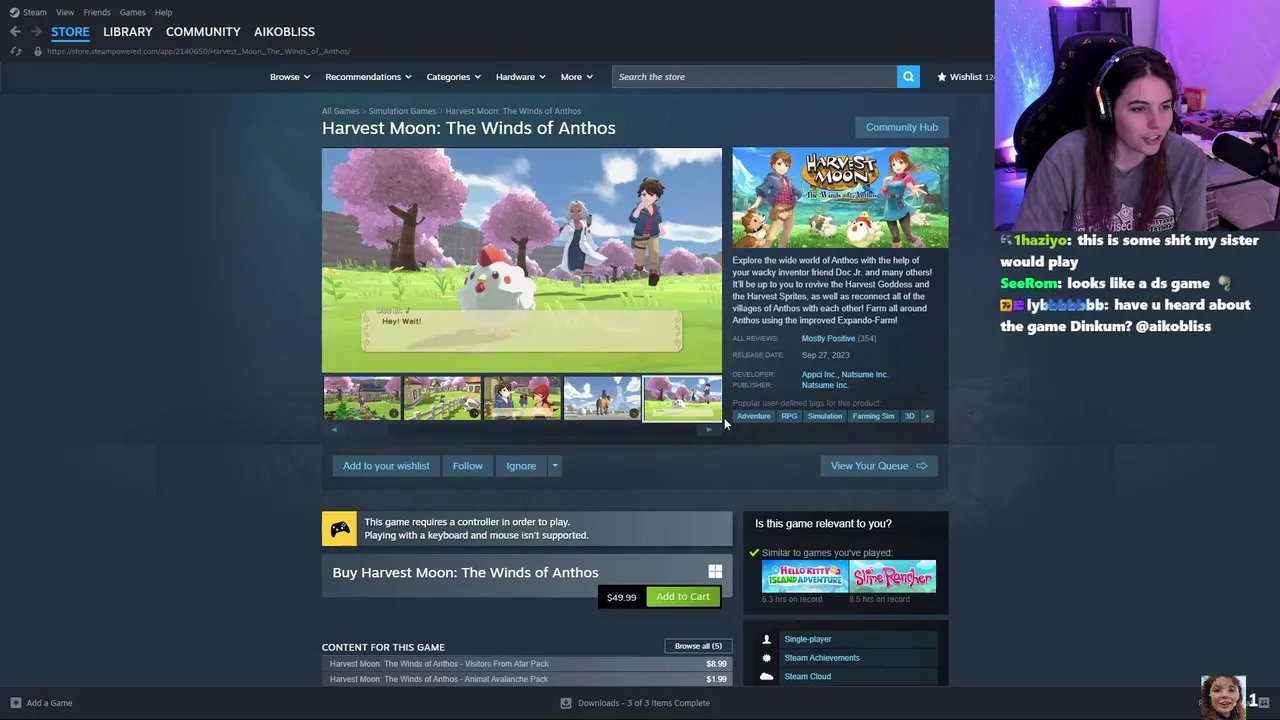Open the Recommendations dropdown
The height and width of the screenshot is (720, 1280).
(368, 77)
